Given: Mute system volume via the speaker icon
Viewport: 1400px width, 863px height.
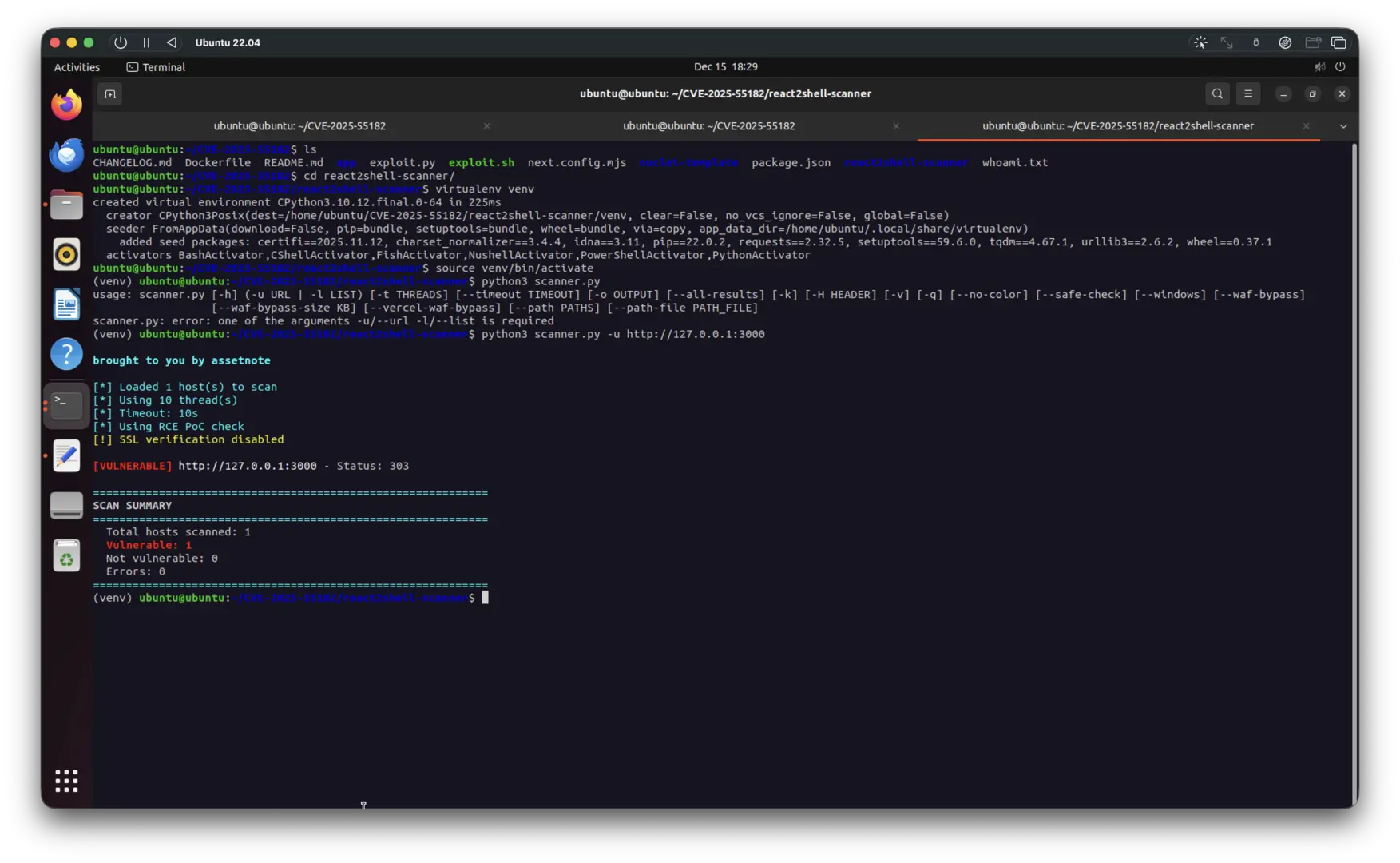Looking at the screenshot, I should click(1319, 66).
